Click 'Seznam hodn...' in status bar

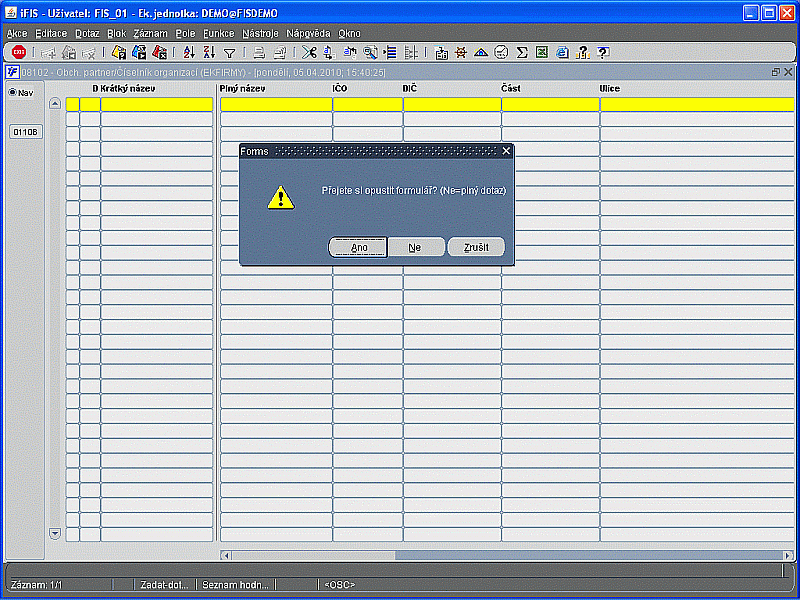[x=235, y=585]
